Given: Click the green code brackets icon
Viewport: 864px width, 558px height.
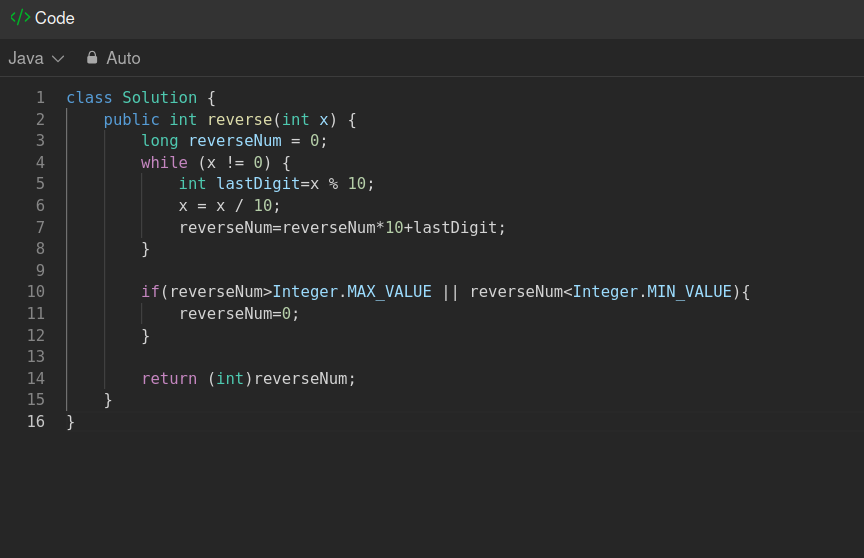Looking at the screenshot, I should (x=20, y=18).
